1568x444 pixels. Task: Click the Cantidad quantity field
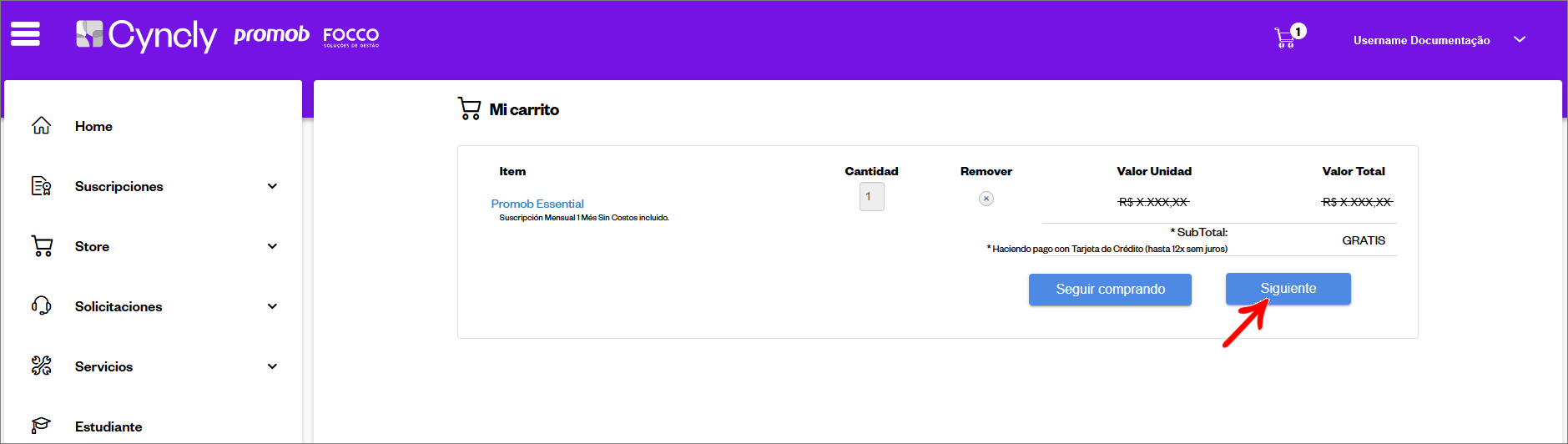pos(871,197)
